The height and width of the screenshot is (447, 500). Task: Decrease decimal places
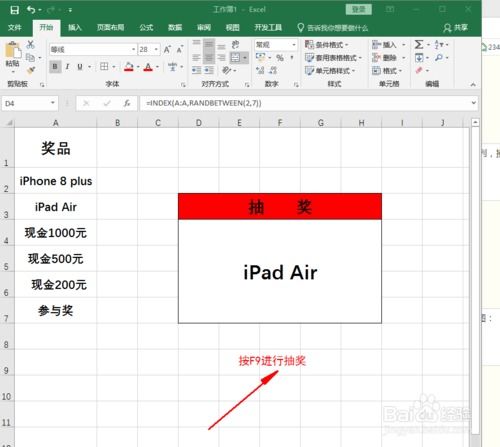[x=273, y=70]
